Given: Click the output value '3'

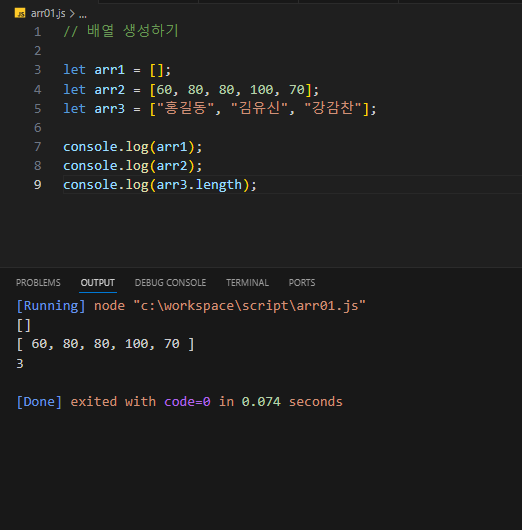Looking at the screenshot, I should 20,364.
